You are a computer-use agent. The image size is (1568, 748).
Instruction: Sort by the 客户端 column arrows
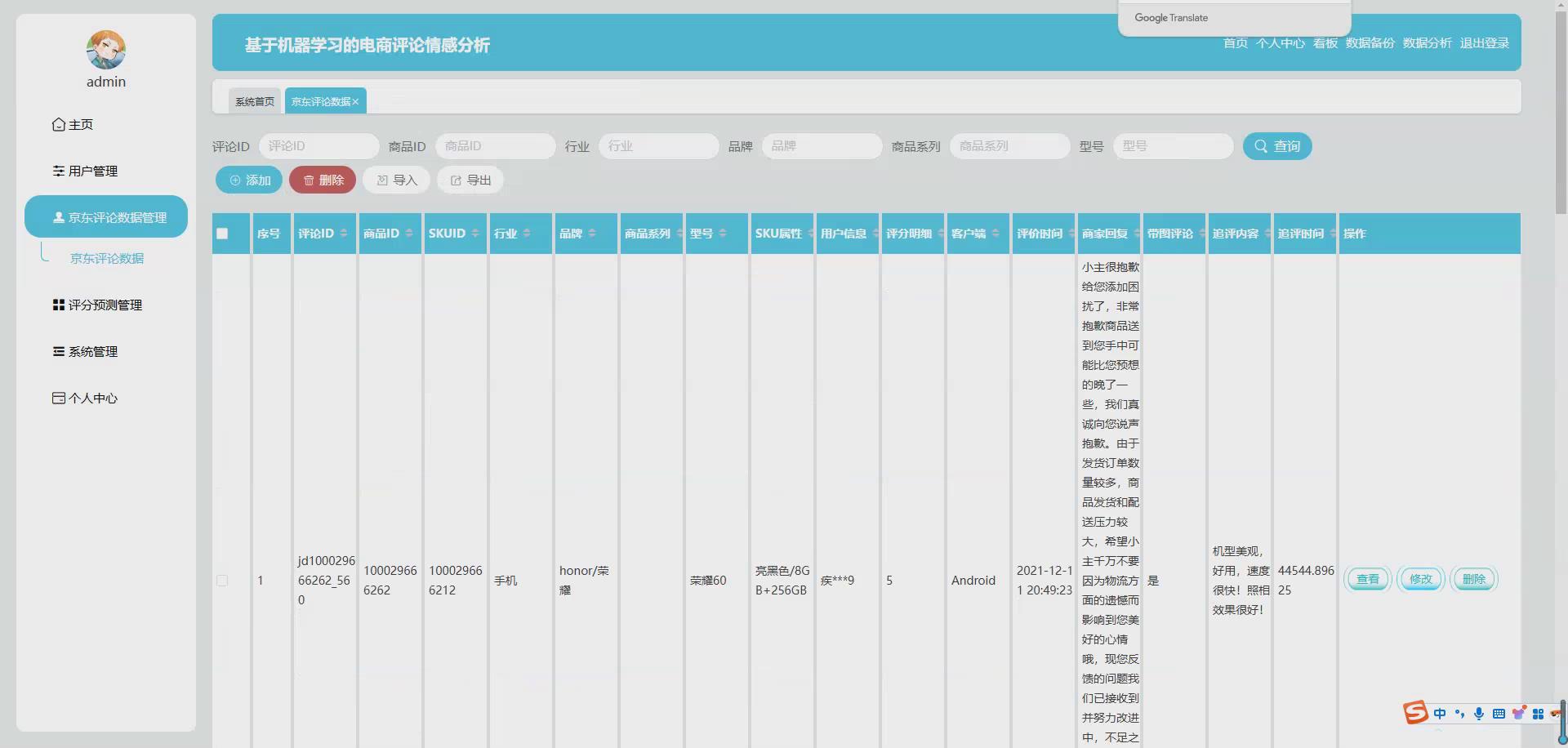coord(996,234)
